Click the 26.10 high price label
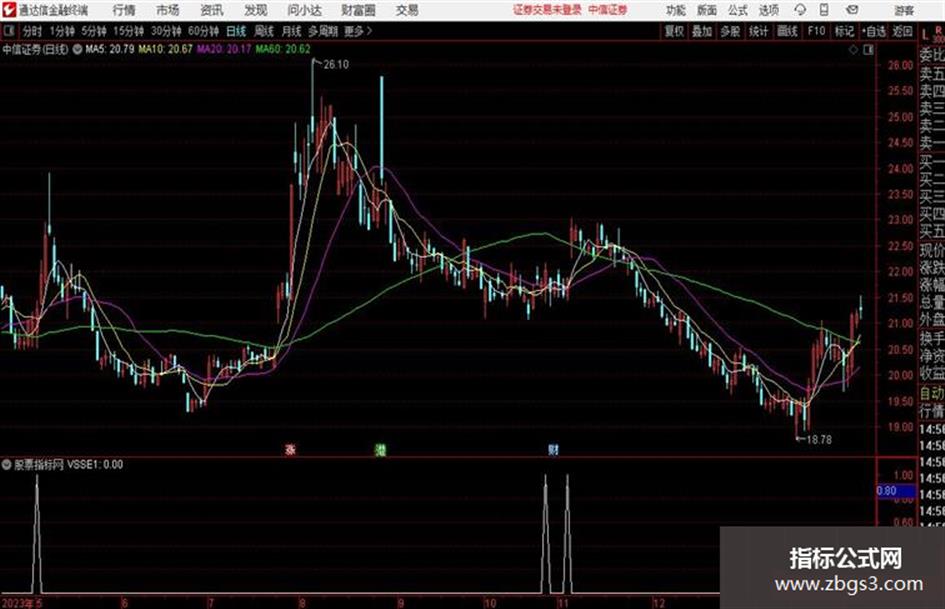Screen dimensions: 945x609 [x=336, y=65]
